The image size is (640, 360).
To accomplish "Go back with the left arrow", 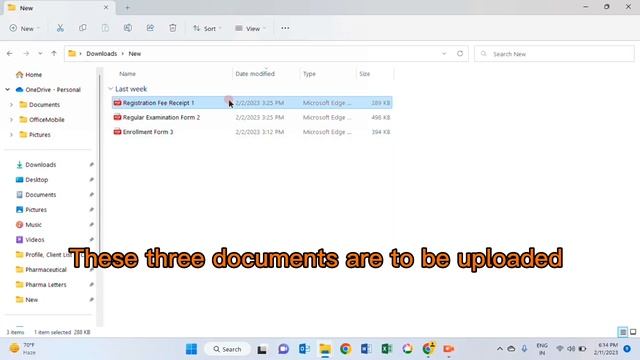I will 10,53.
